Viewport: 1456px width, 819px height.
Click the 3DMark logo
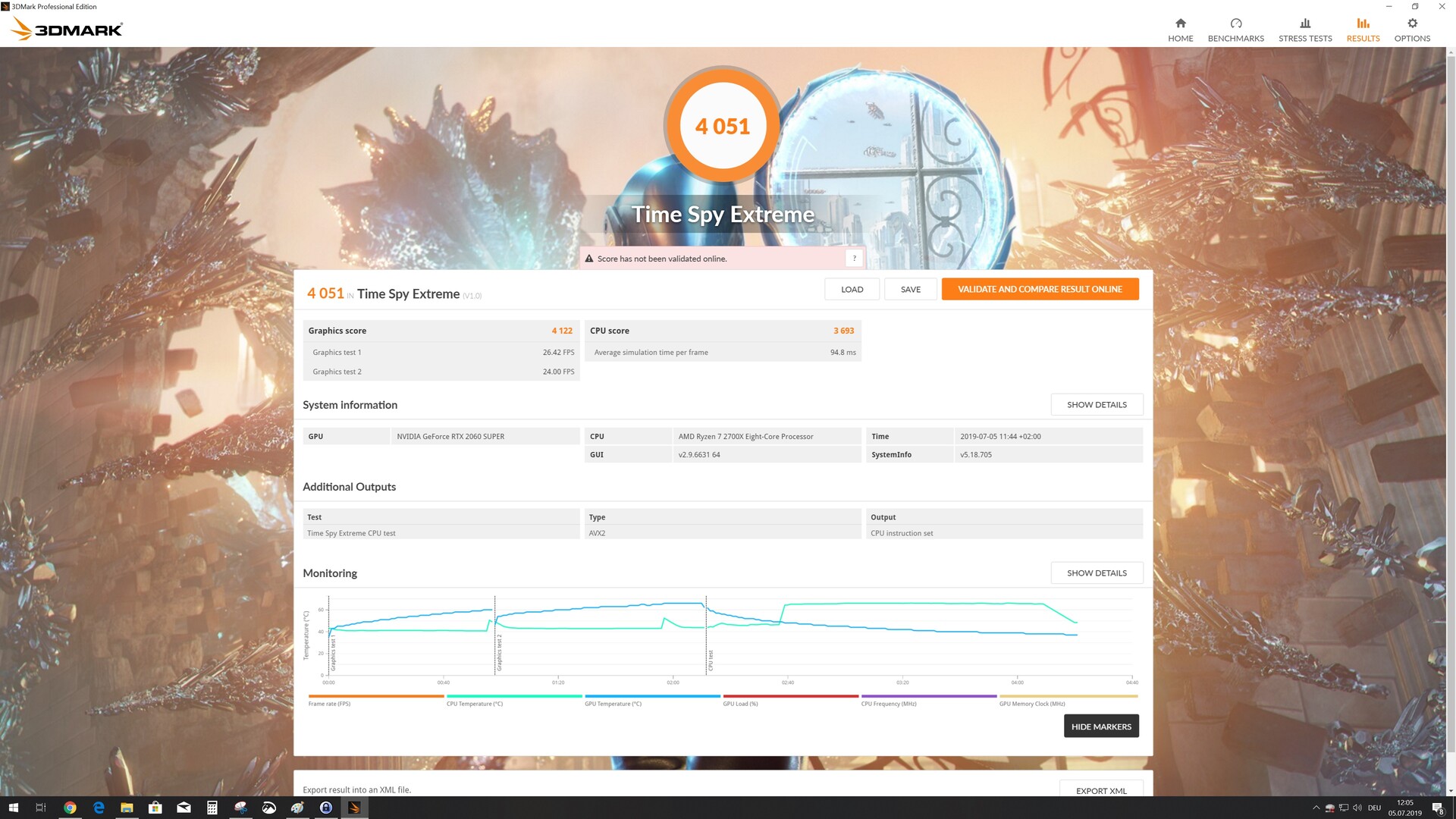point(67,30)
